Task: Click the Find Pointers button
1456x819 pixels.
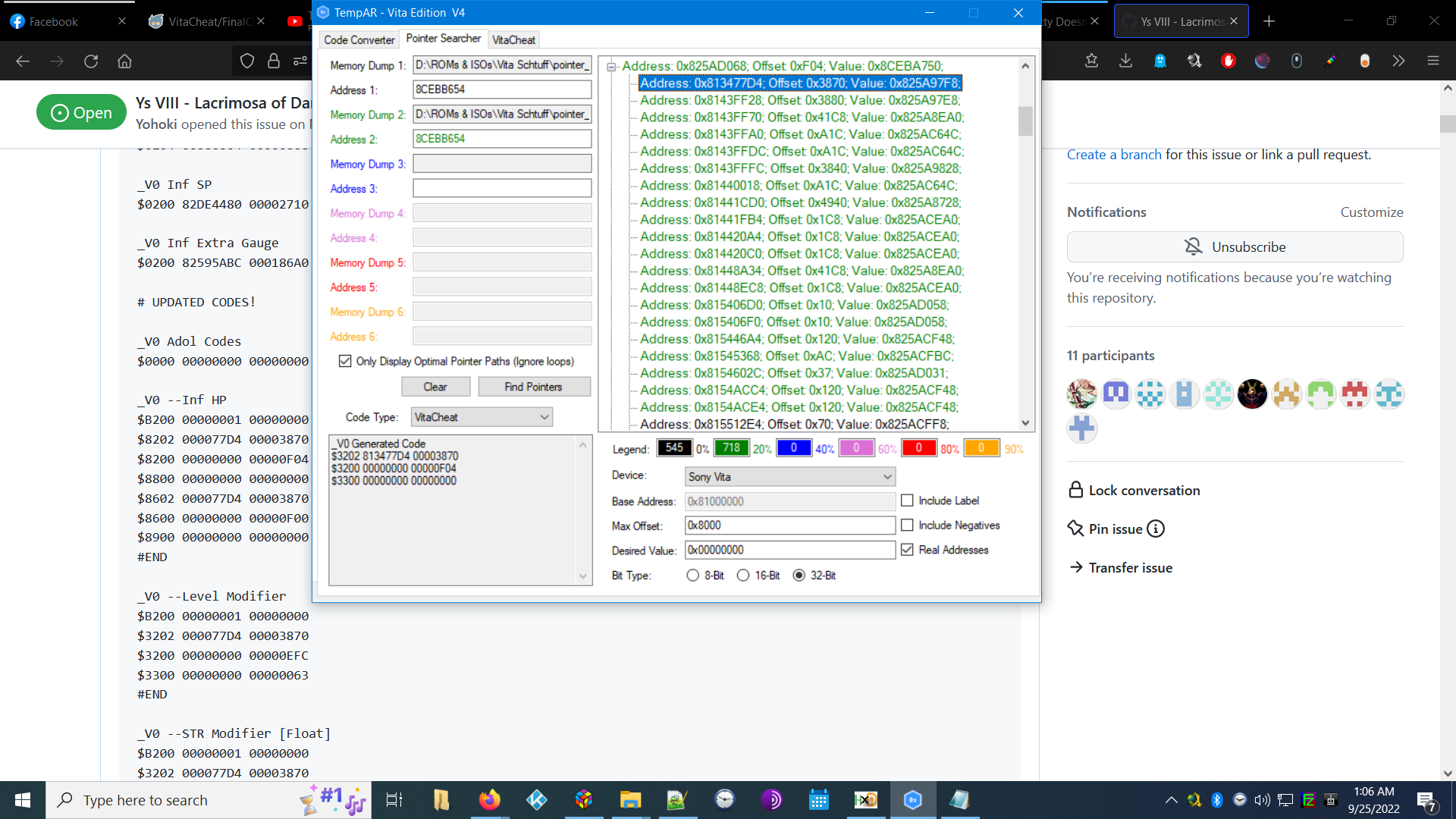Action: click(533, 387)
